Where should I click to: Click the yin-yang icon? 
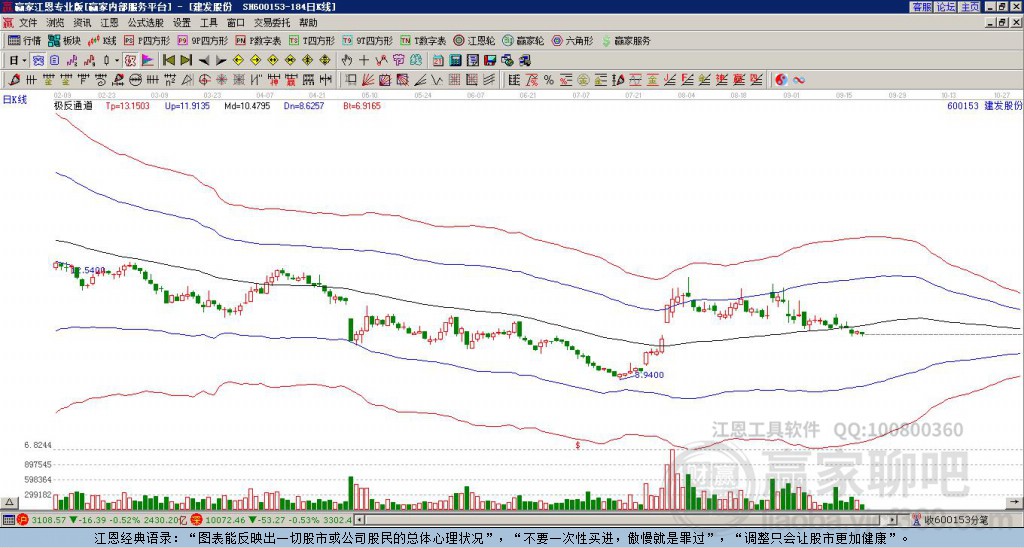coord(780,80)
